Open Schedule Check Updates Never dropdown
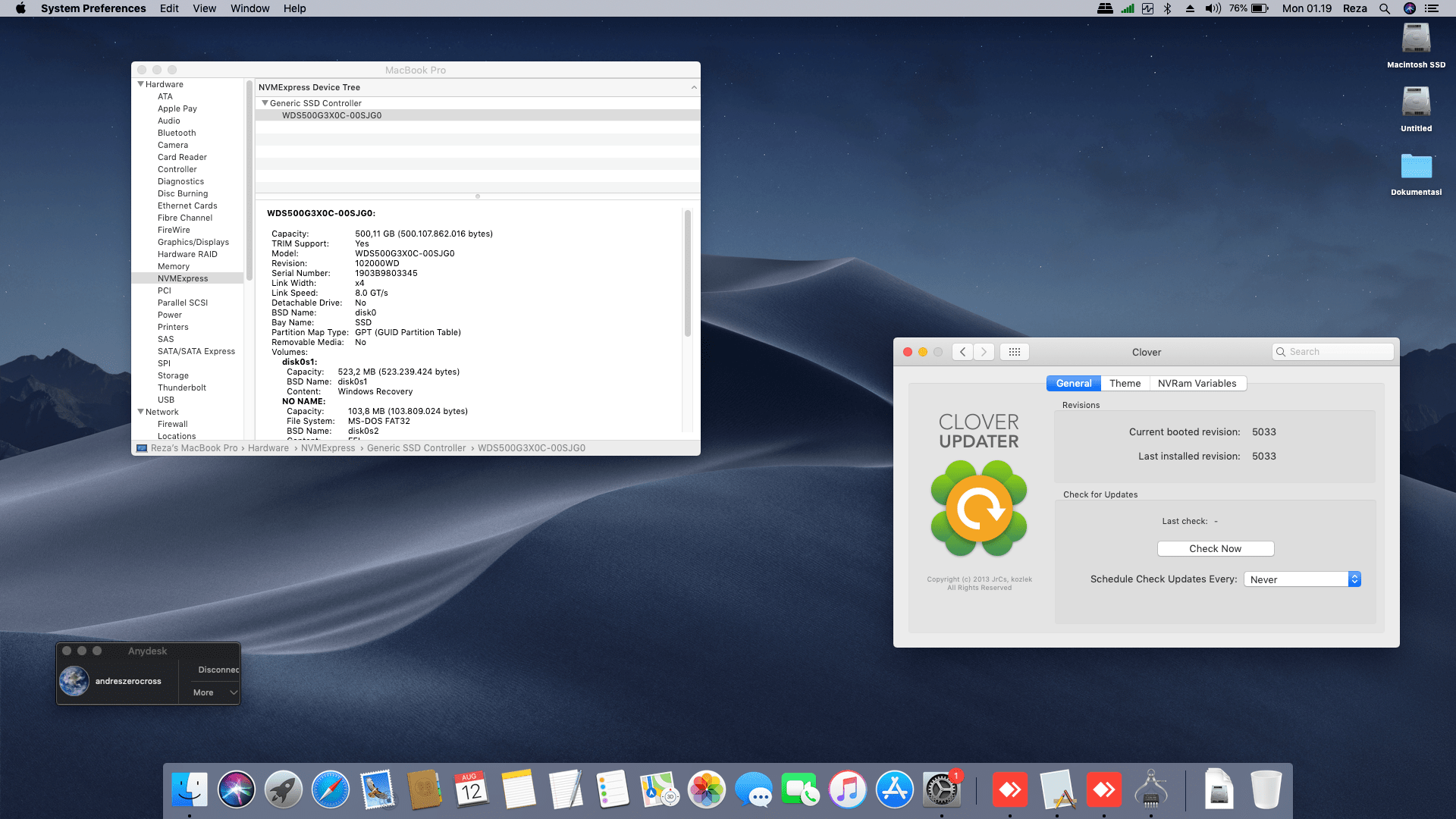This screenshot has height=819, width=1456. (x=1302, y=579)
